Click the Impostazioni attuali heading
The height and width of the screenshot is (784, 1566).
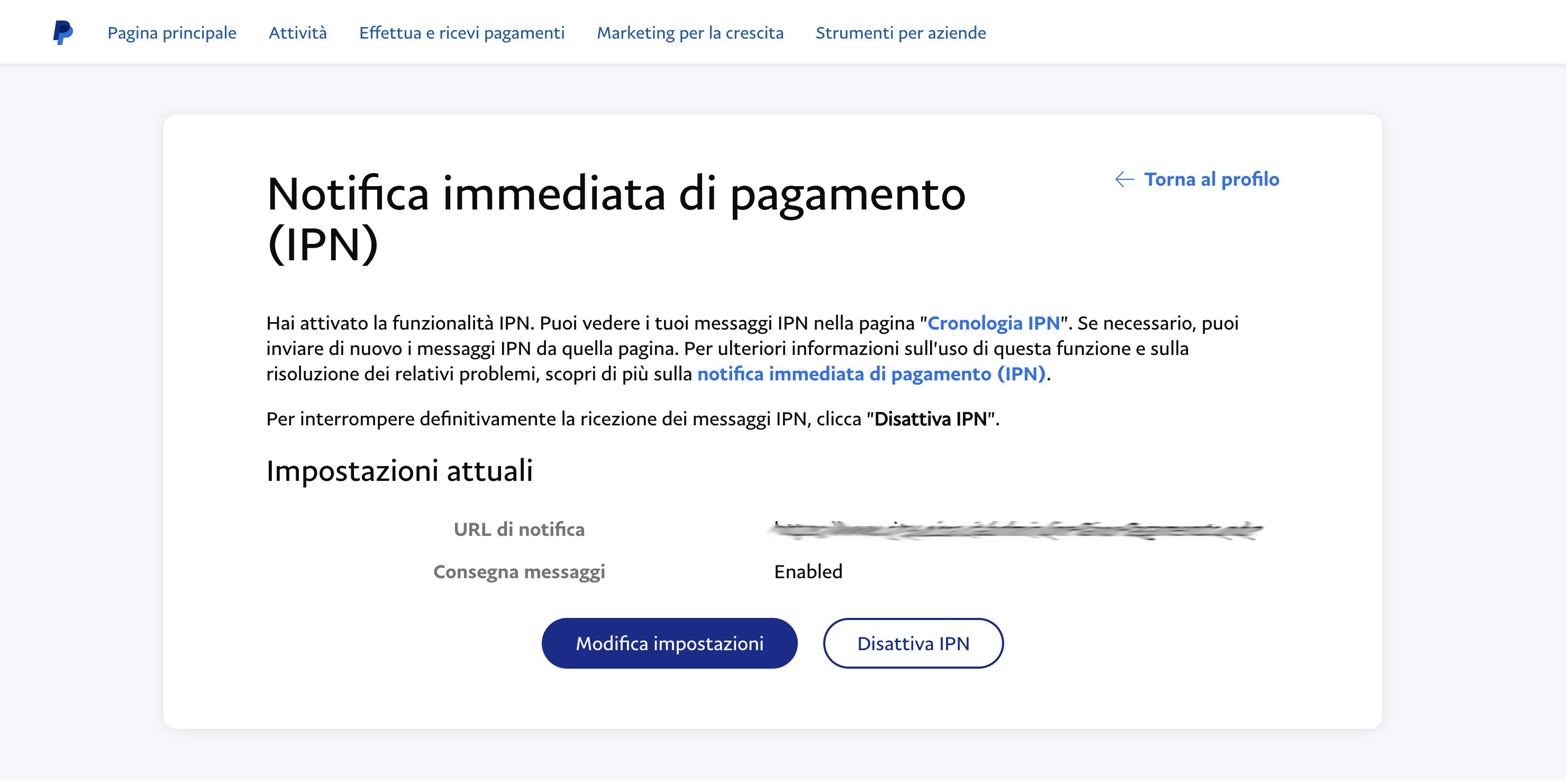point(399,470)
